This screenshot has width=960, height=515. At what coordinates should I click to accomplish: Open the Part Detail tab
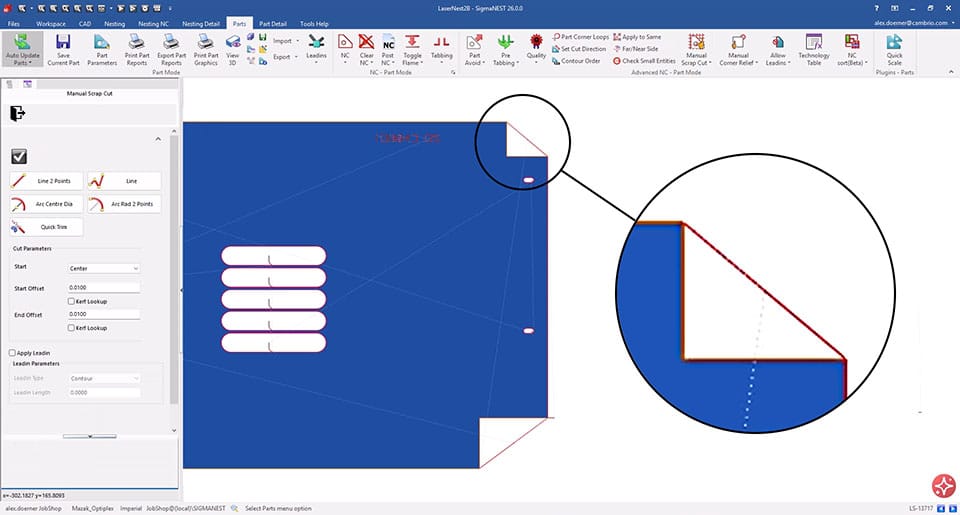(272, 22)
